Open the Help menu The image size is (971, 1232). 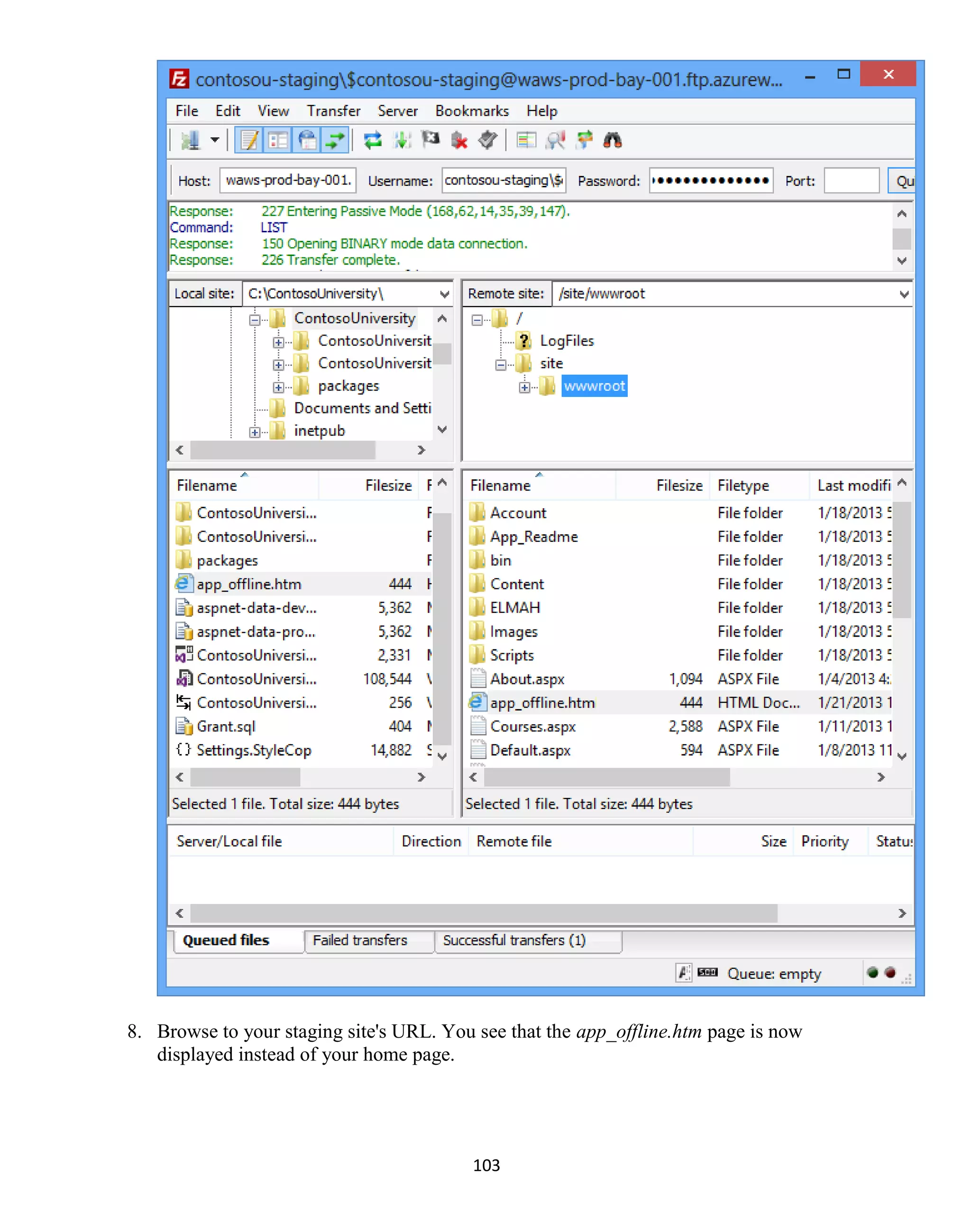pos(541,111)
